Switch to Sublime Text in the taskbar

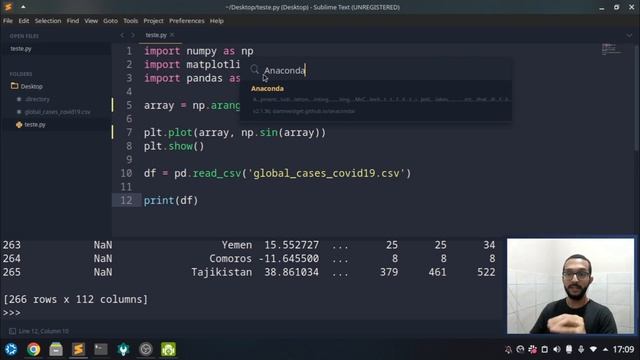[78, 349]
